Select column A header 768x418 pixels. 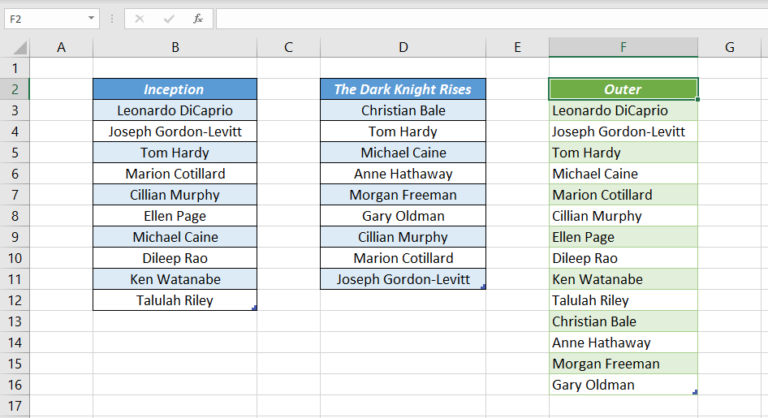(61, 48)
